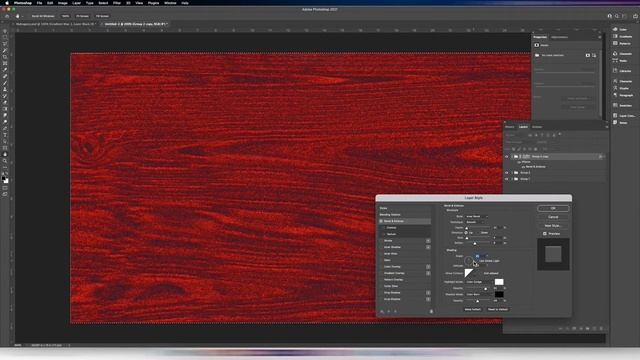640x360 pixels.
Task: Open the Gradients panel icon
Action: [x=615, y=36]
